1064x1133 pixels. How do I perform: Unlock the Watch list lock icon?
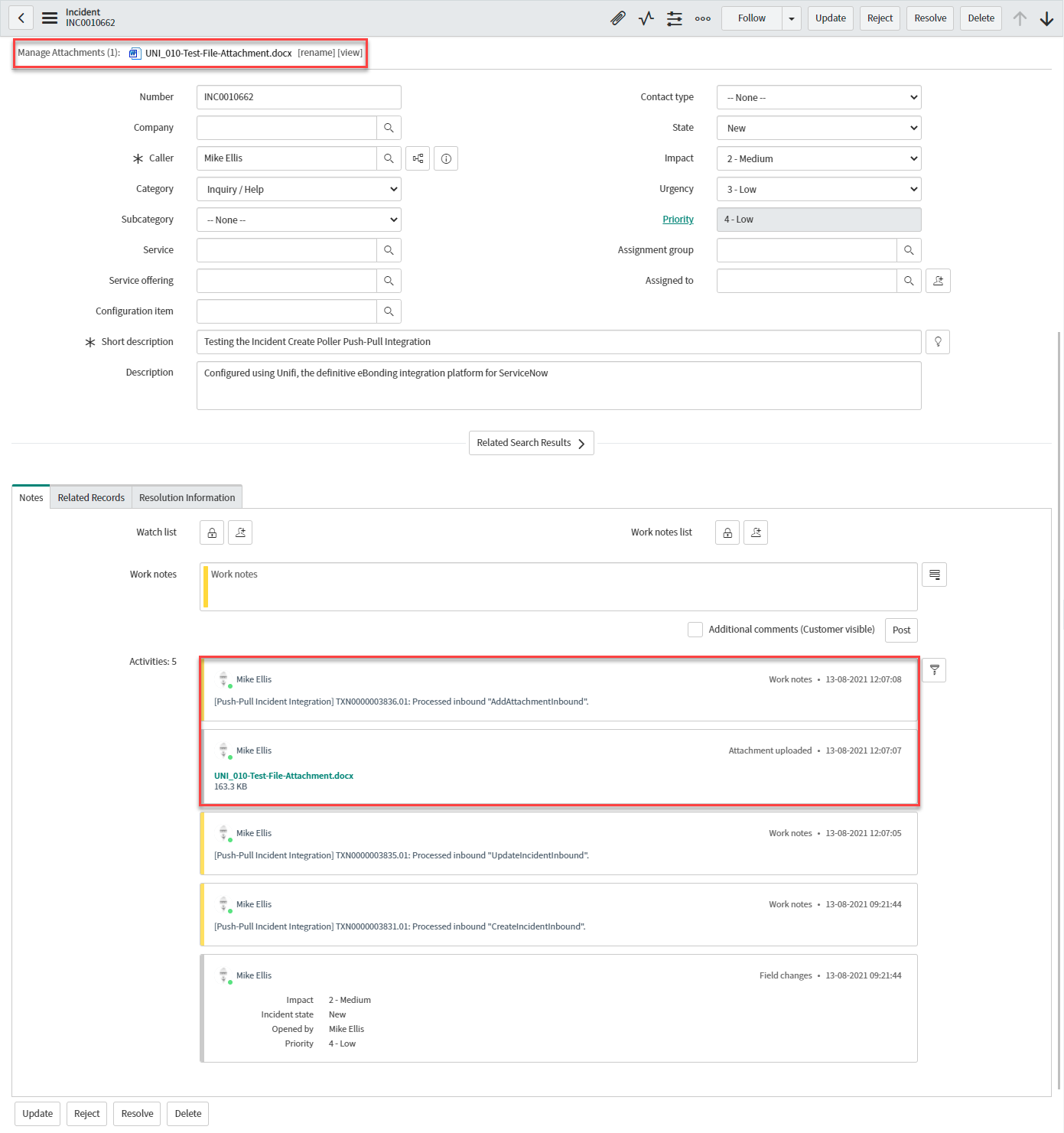click(x=212, y=532)
